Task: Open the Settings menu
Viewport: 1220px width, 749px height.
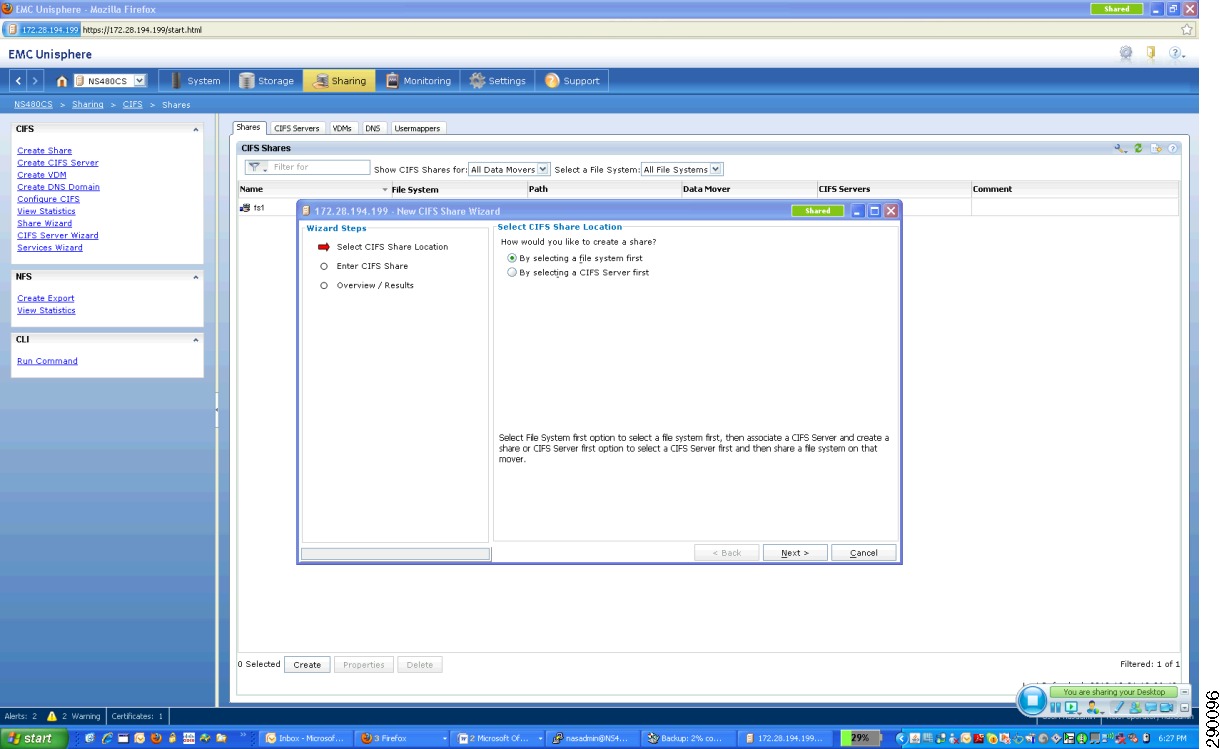Action: coord(497,81)
